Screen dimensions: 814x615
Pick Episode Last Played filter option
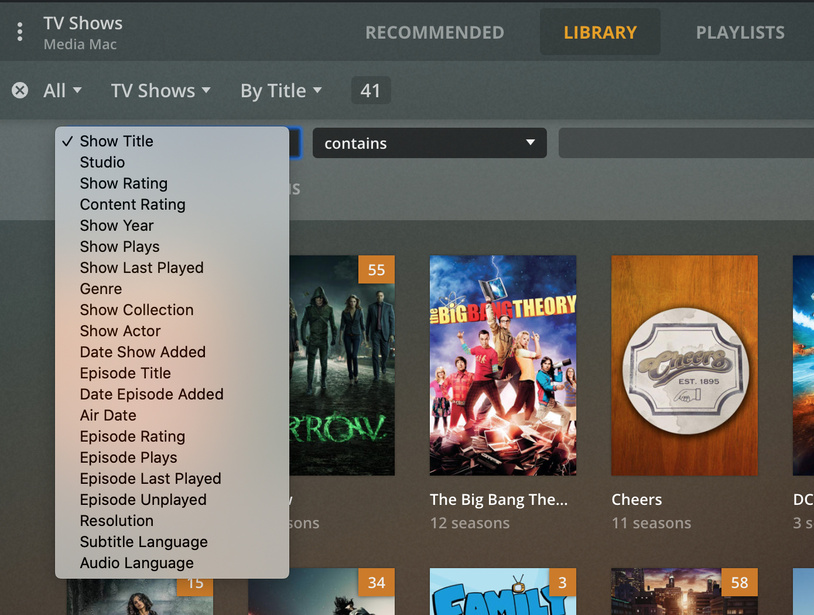[x=172, y=479]
